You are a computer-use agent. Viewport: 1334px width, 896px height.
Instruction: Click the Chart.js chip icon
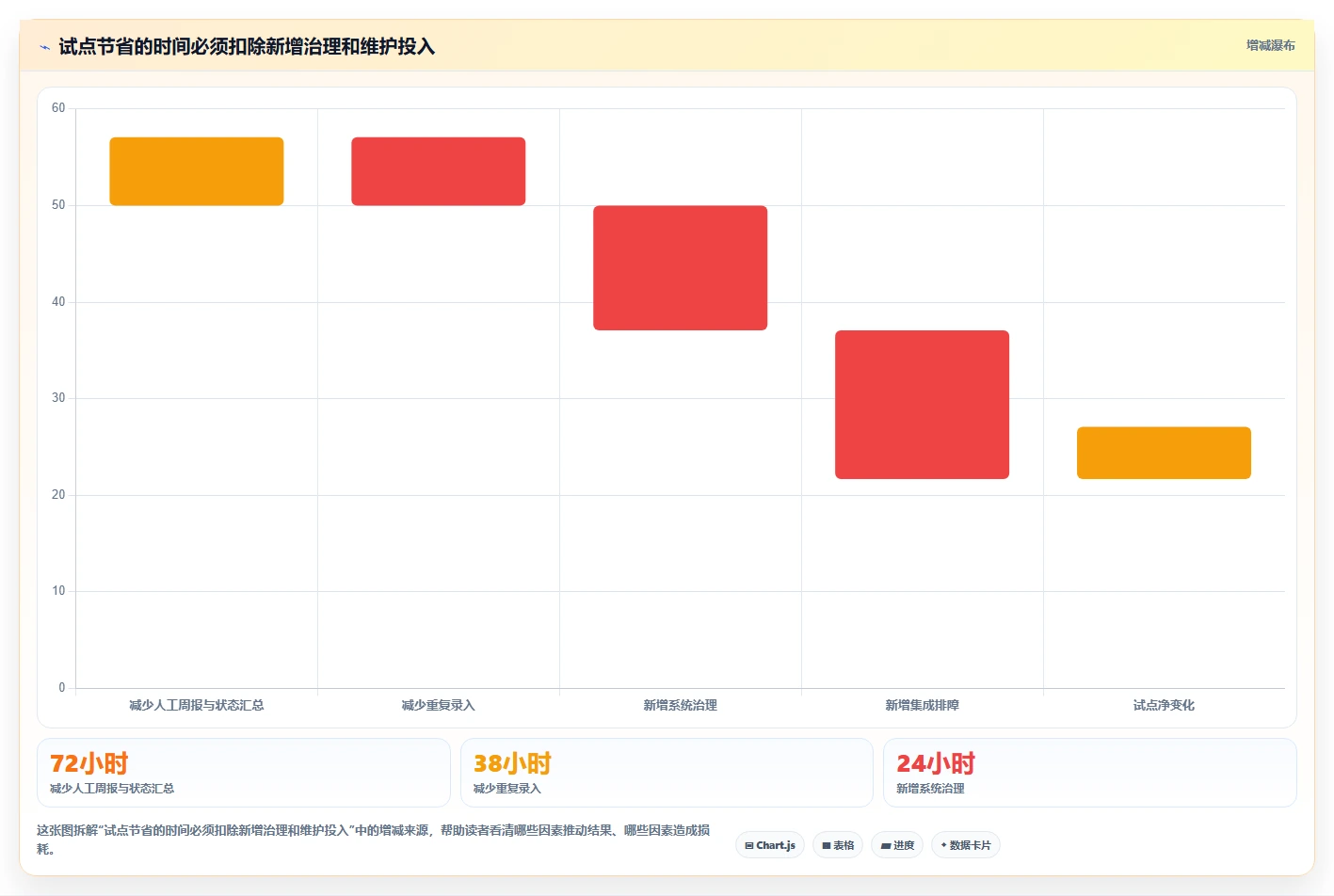coord(749,846)
